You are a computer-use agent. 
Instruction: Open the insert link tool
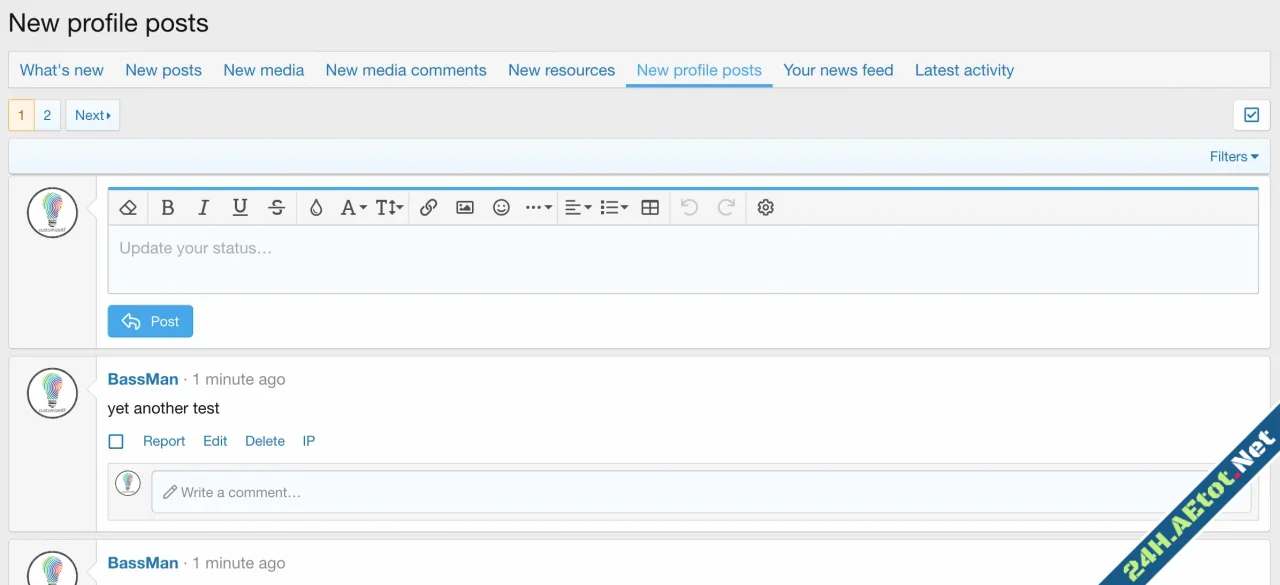pos(428,207)
